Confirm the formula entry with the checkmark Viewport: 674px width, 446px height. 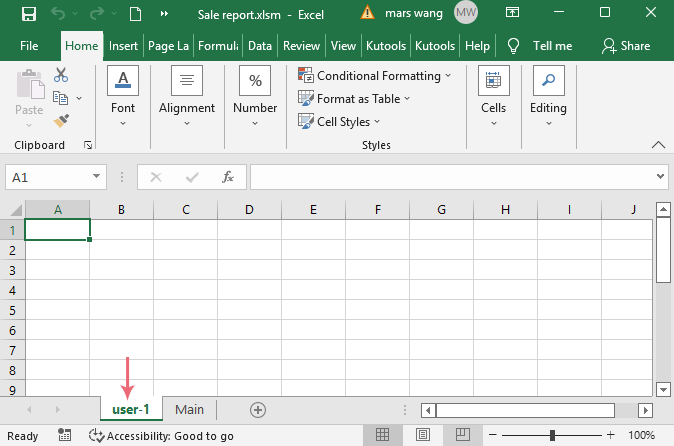[192, 177]
